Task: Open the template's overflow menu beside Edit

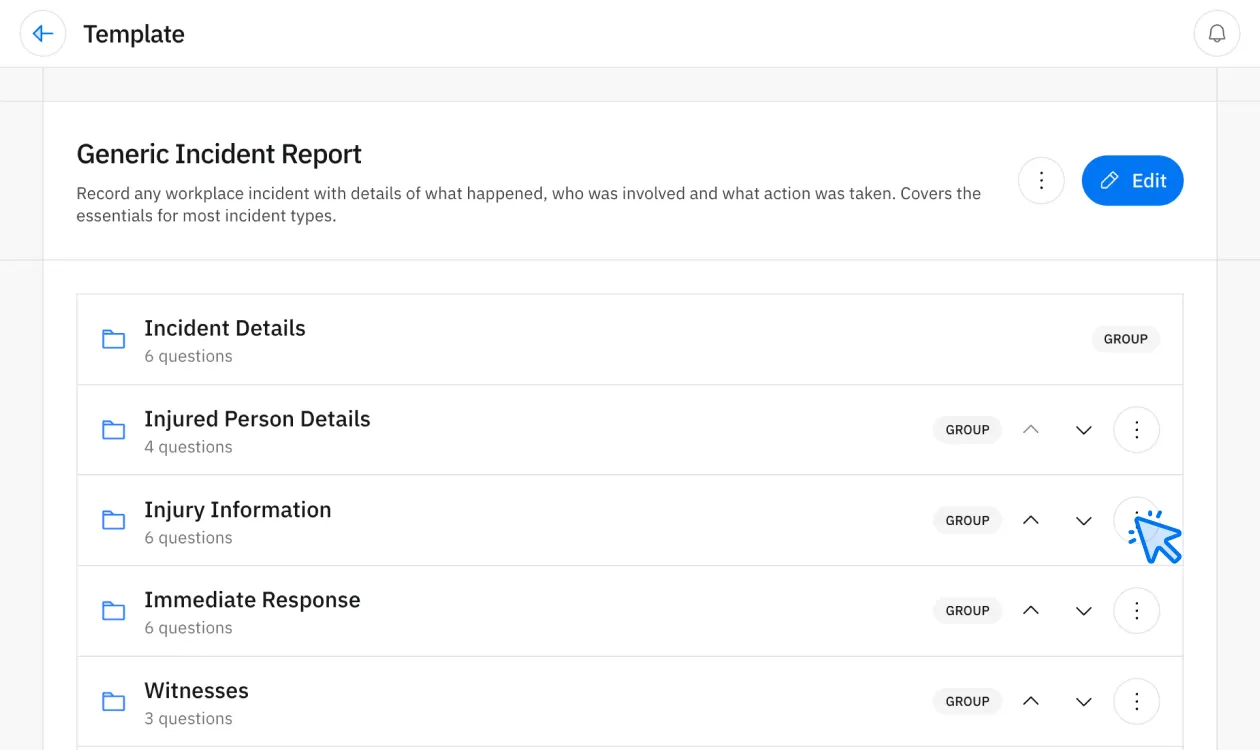Action: point(1041,180)
